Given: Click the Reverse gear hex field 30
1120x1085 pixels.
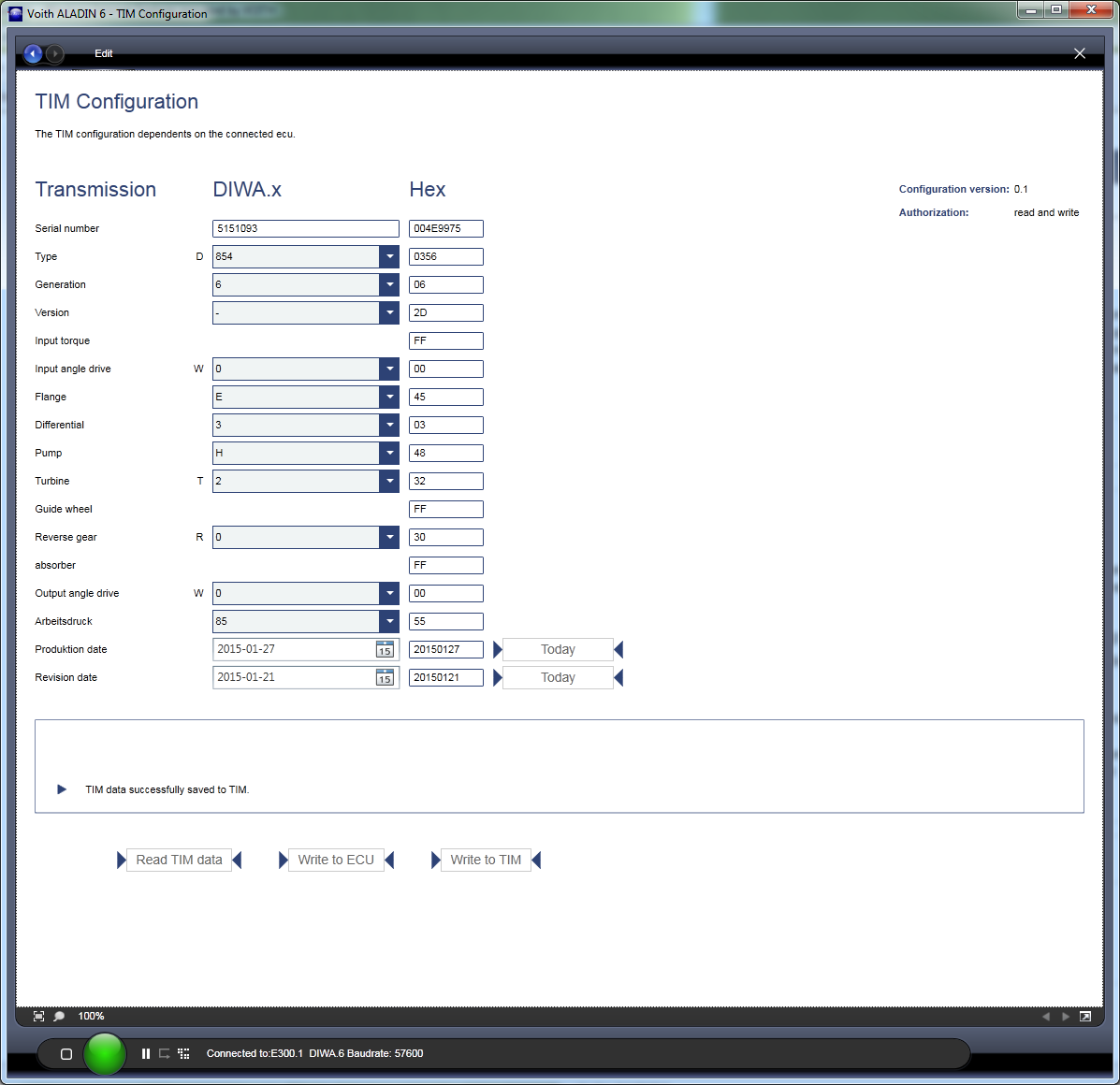Looking at the screenshot, I should click(446, 538).
